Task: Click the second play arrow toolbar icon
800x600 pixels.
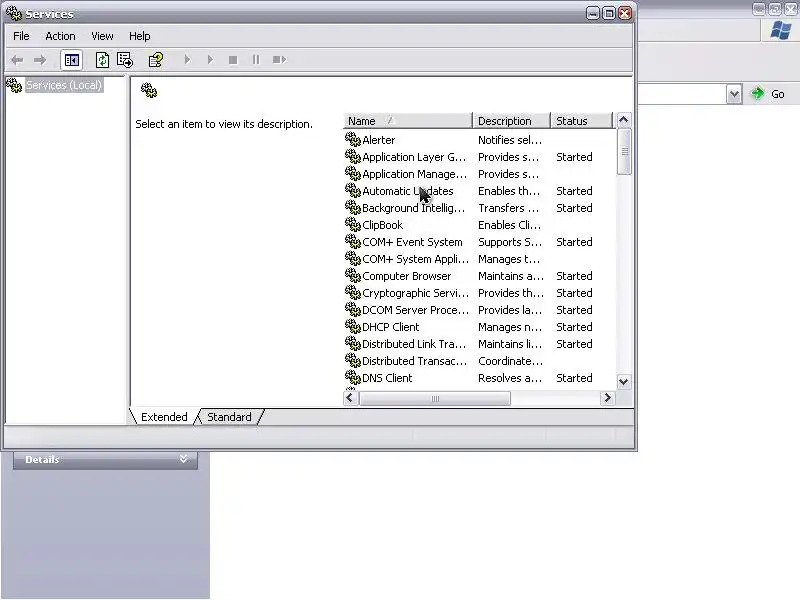Action: point(210,60)
